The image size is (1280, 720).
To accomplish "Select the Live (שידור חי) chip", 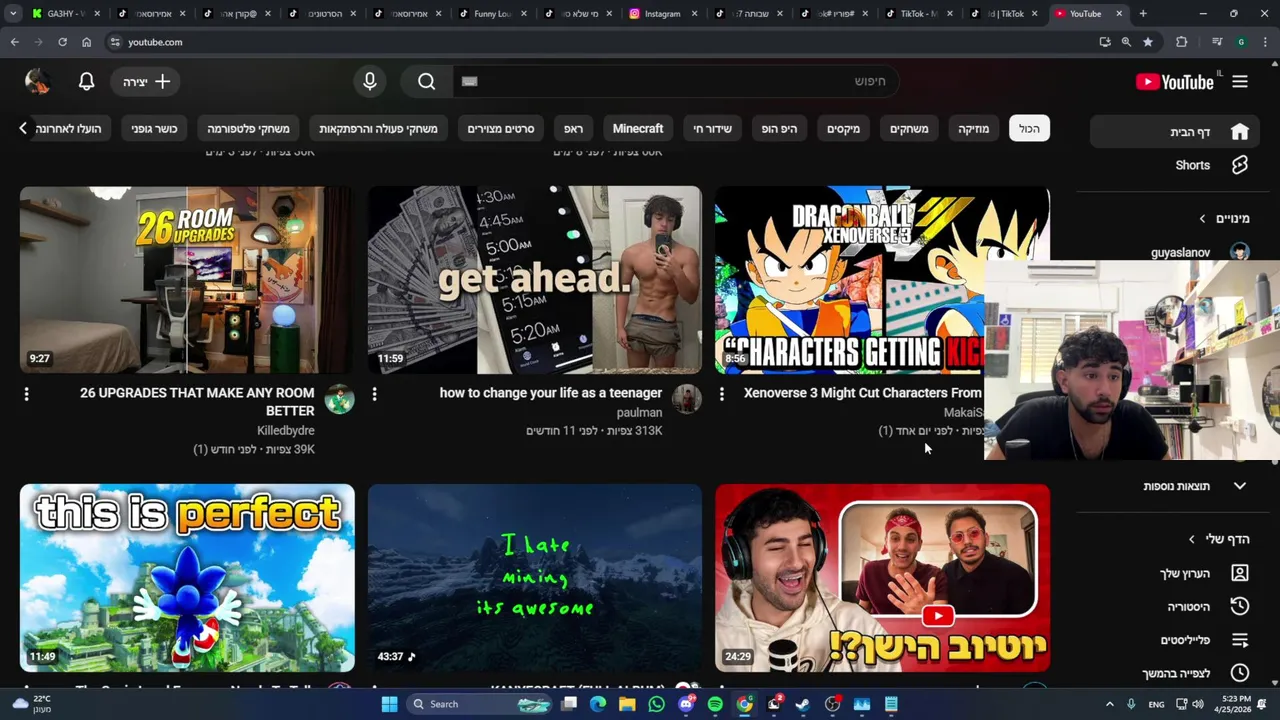I will tap(713, 129).
